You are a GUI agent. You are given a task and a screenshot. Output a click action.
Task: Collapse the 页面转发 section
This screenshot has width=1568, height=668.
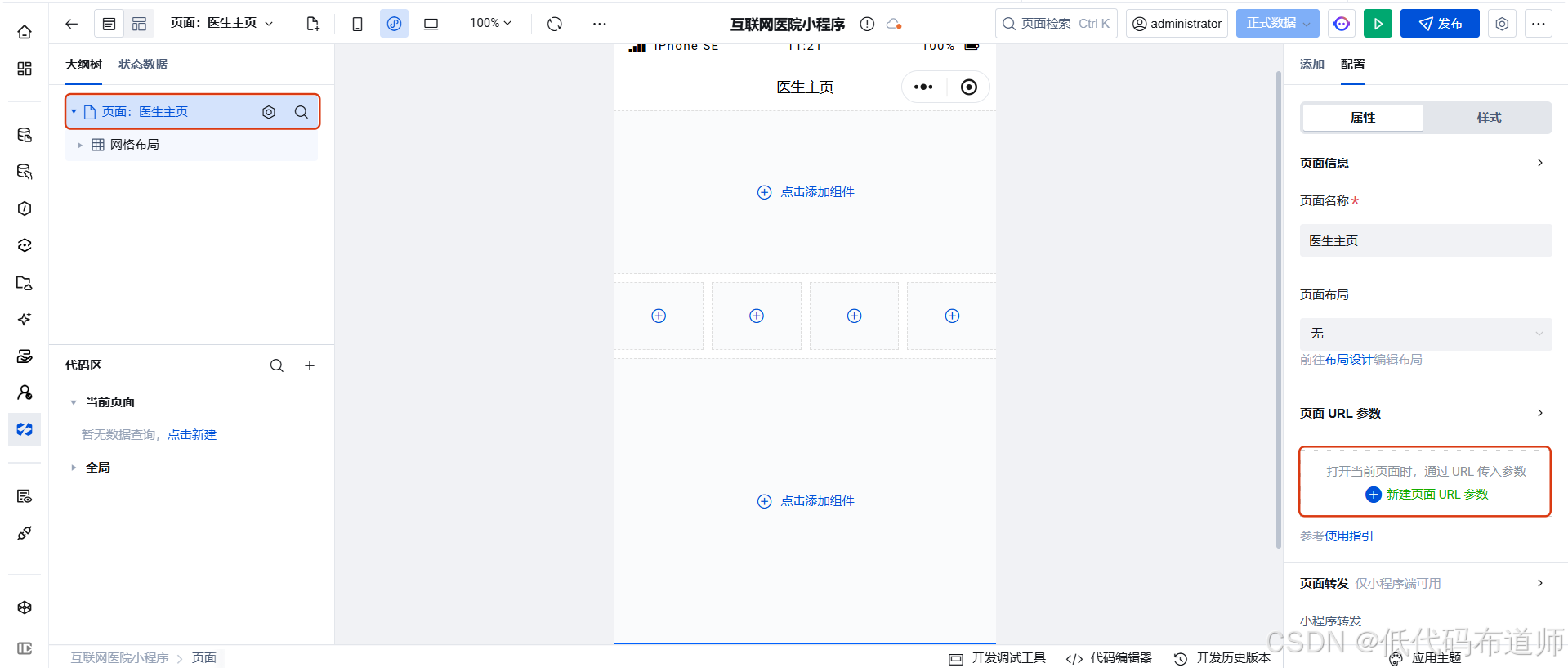click(x=1540, y=583)
